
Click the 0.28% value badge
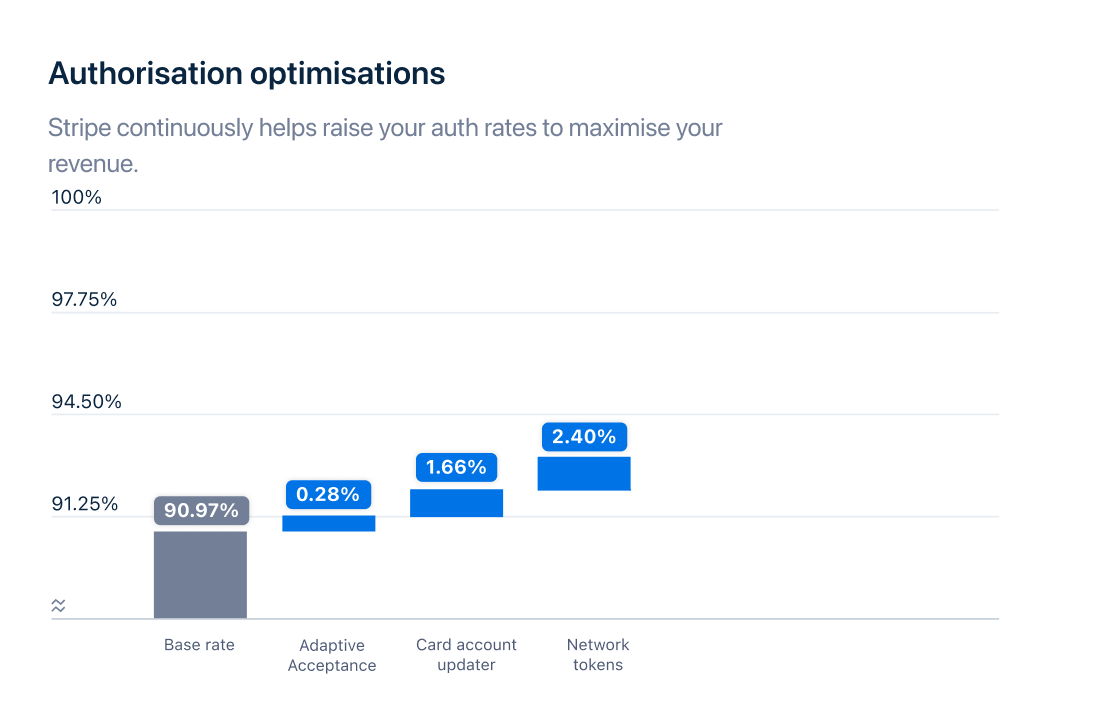click(329, 494)
